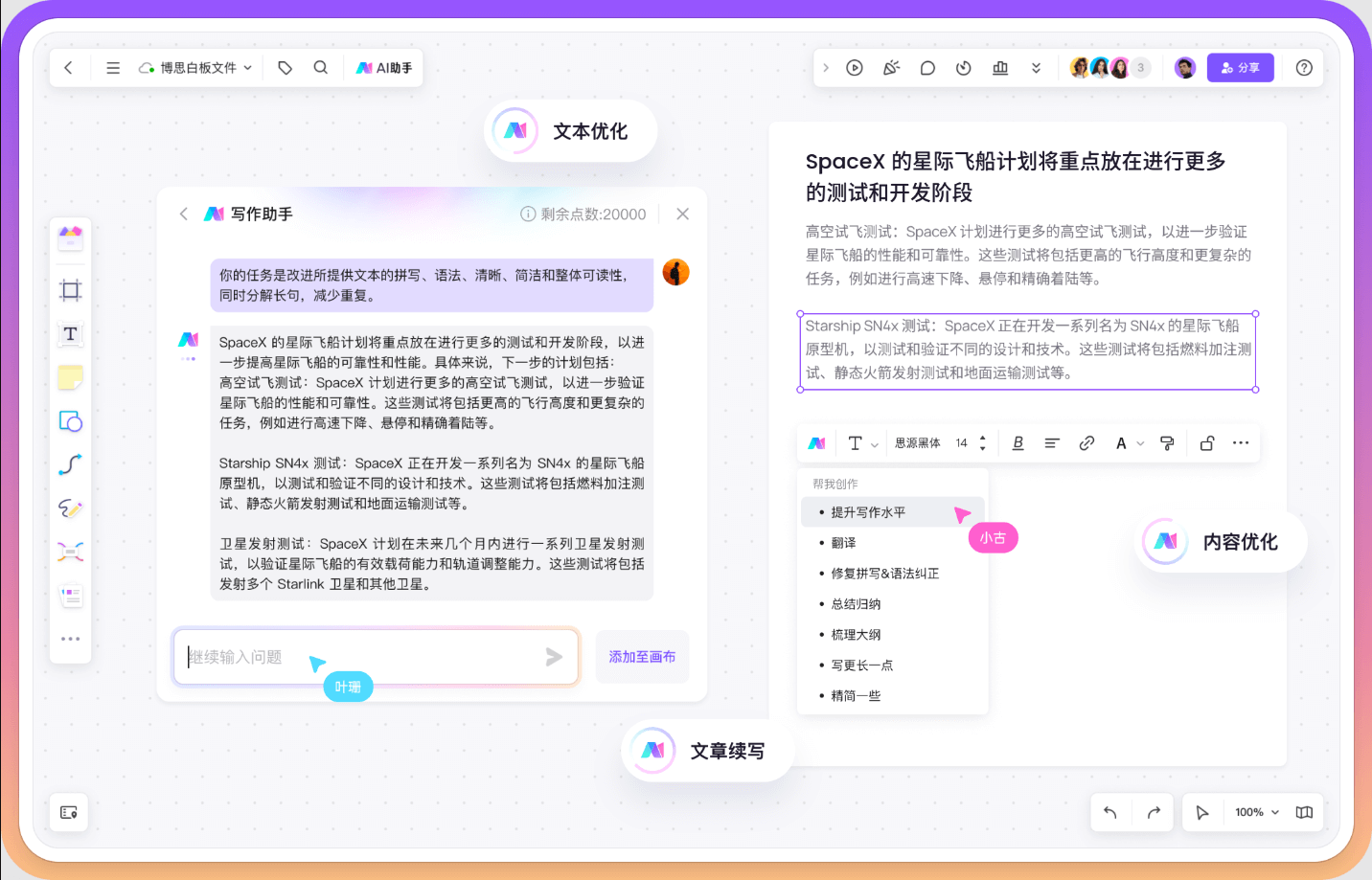Adjust font size 14 stepper
The width and height of the screenshot is (1372, 880).
(982, 443)
